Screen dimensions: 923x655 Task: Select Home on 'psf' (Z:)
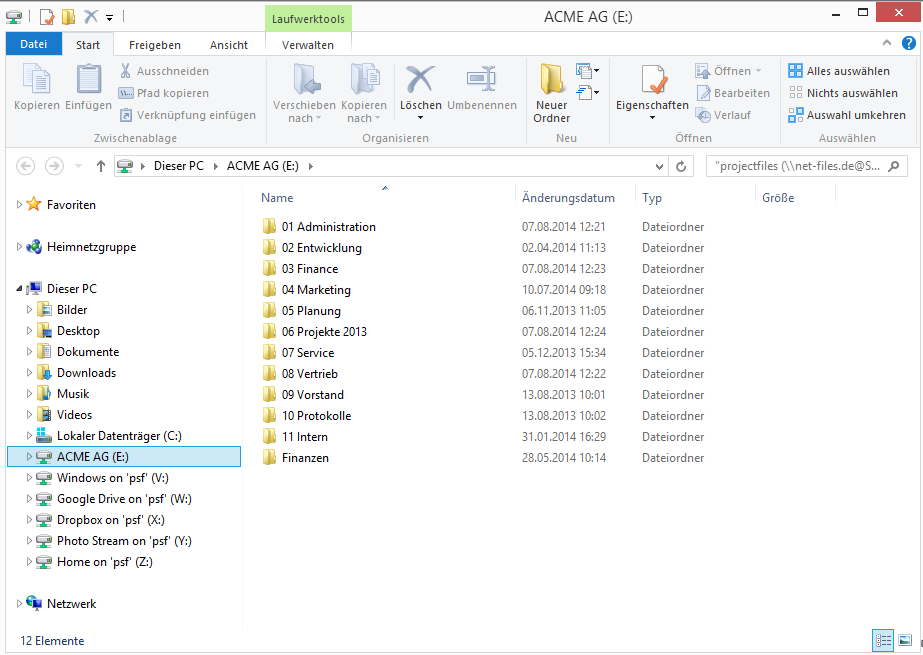click(105, 561)
